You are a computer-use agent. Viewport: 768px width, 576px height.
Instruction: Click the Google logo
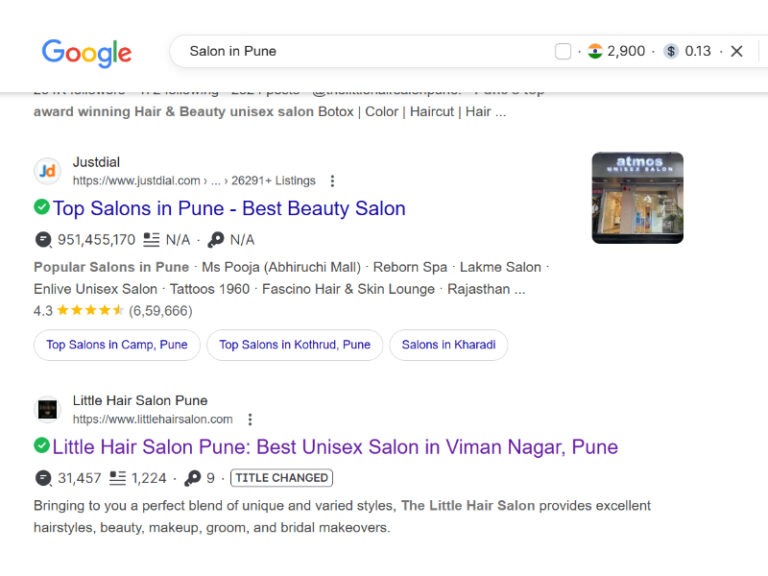coord(87,53)
